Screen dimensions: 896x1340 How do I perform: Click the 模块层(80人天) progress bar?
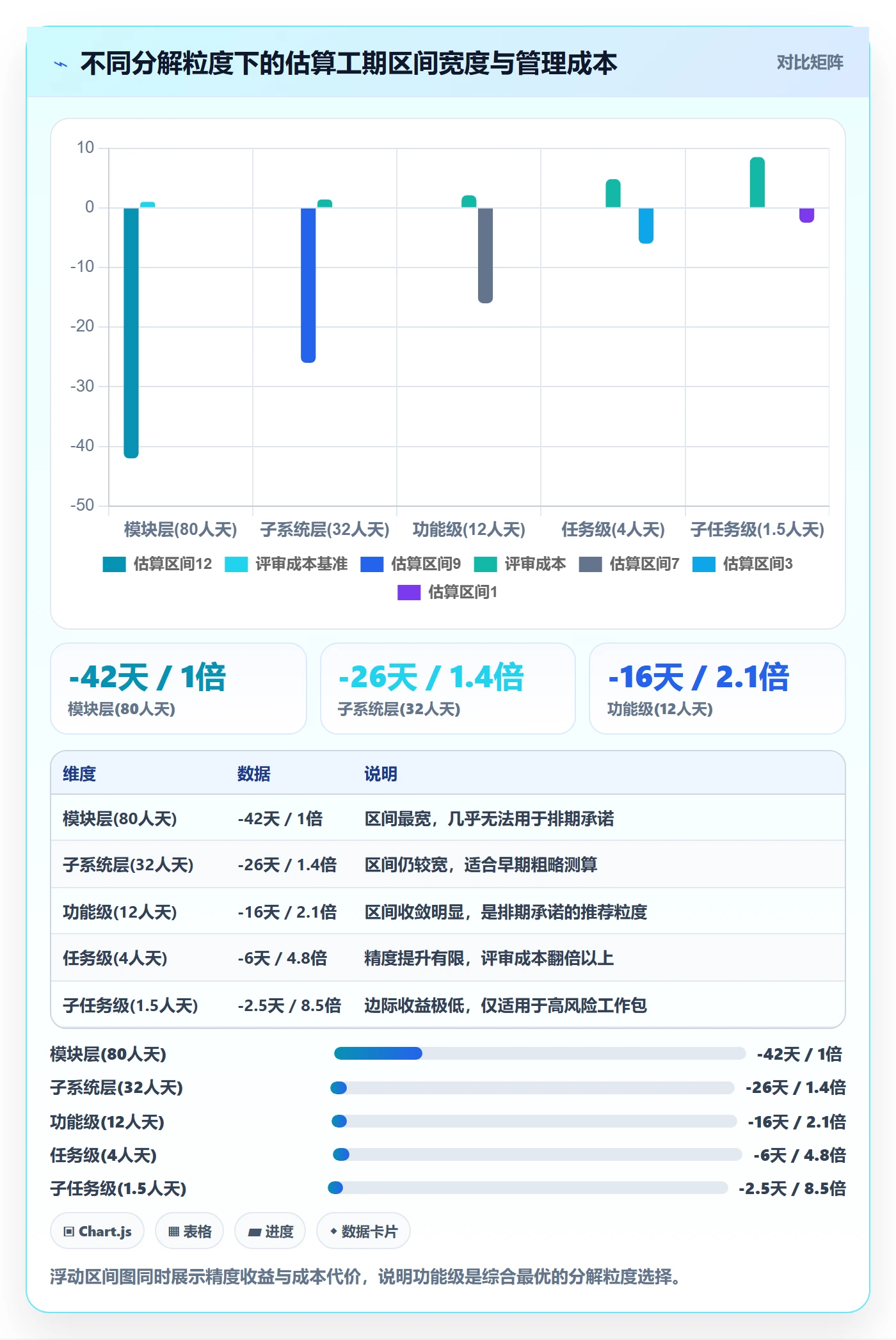[540, 1053]
